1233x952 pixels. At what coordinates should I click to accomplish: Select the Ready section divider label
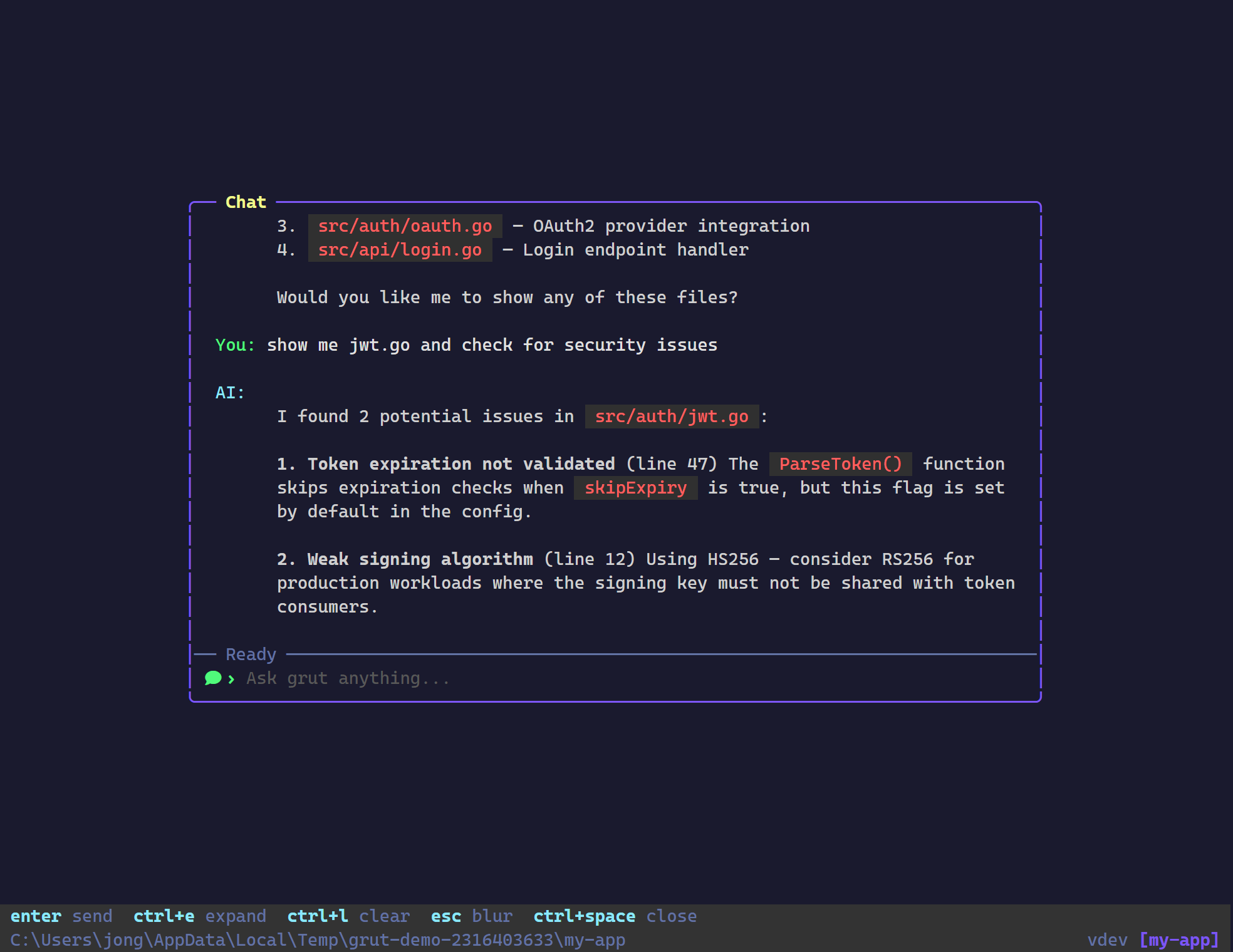pos(251,654)
